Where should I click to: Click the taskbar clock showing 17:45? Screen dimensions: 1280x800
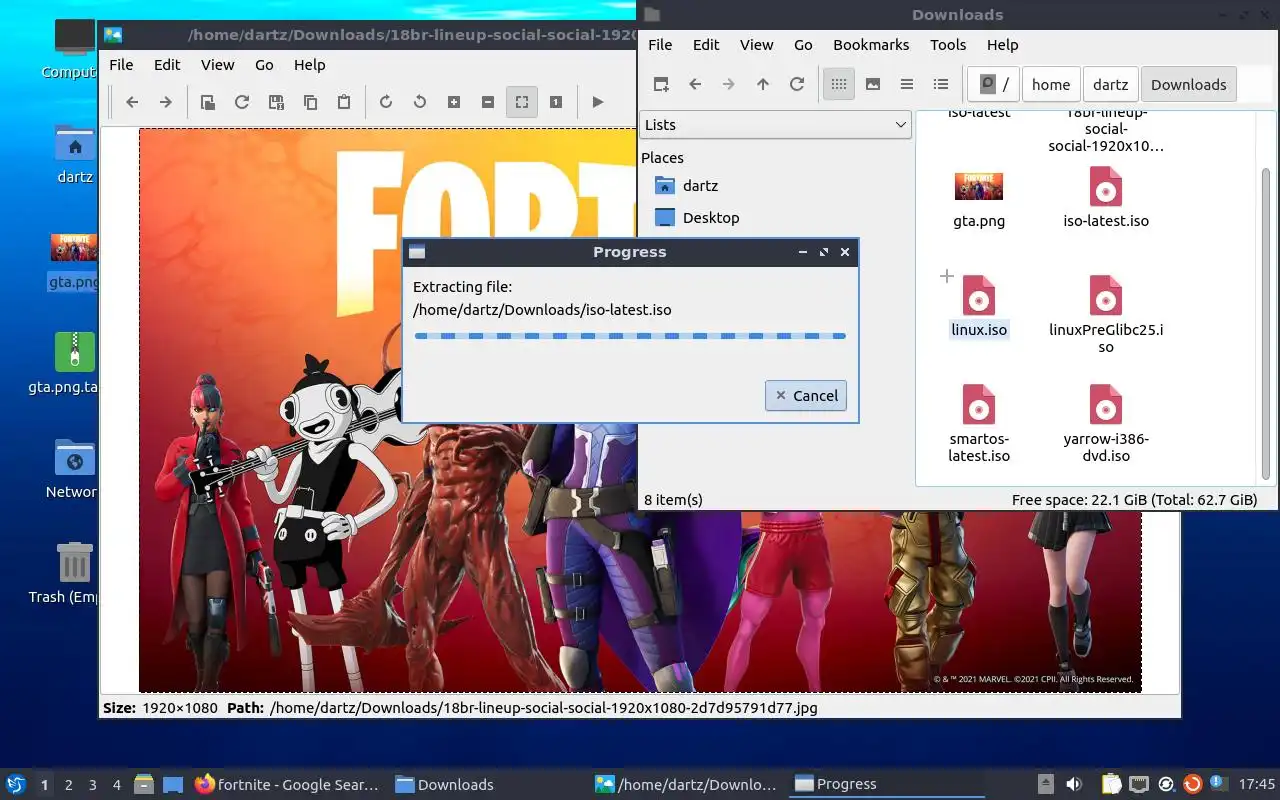pyautogui.click(x=1256, y=785)
